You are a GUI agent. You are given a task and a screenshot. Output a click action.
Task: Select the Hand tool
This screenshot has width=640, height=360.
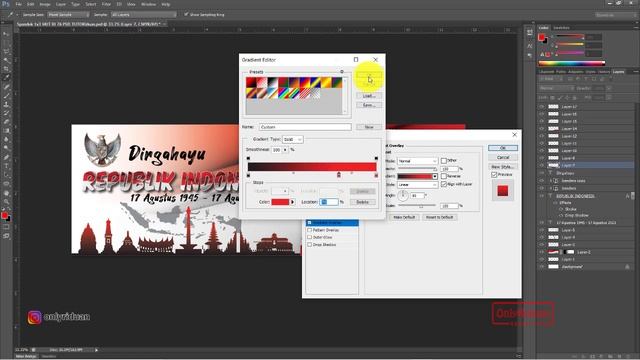[6, 193]
